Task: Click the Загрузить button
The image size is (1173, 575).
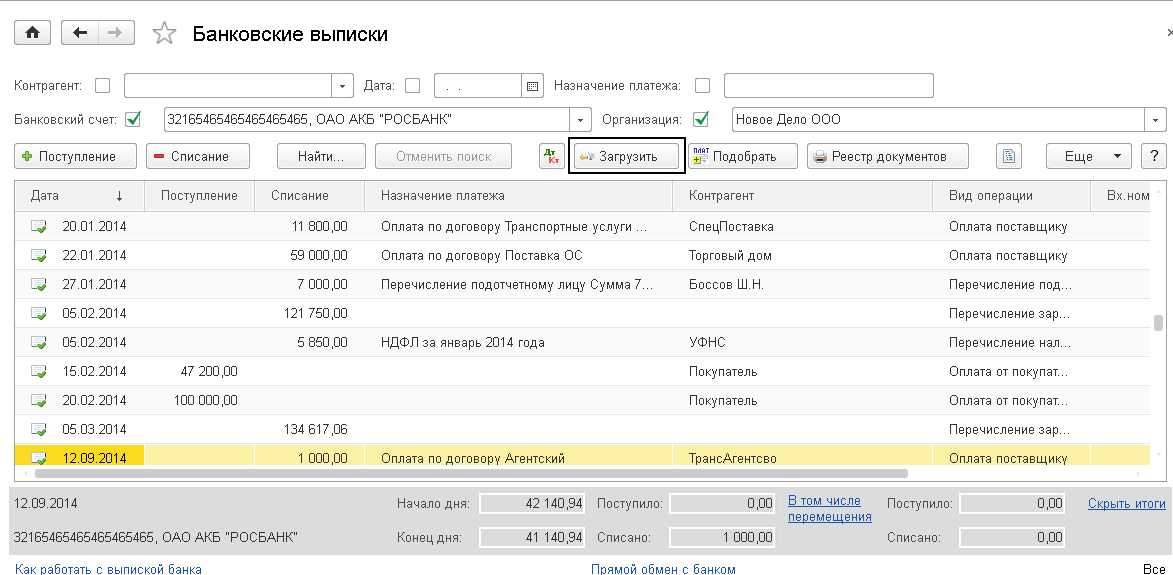Action: [627, 156]
